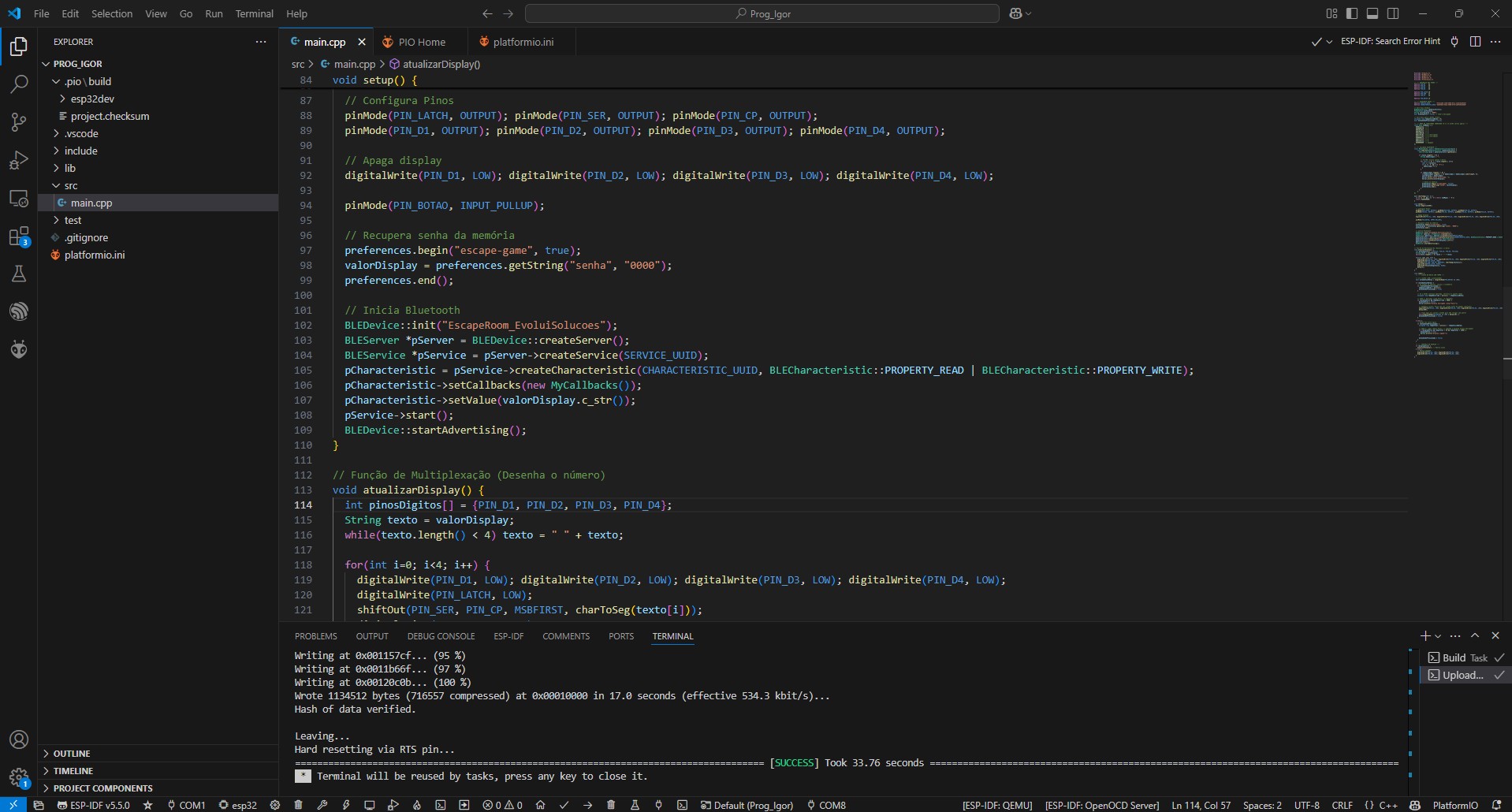Split the editor to the right
The image size is (1512, 812).
[1475, 42]
